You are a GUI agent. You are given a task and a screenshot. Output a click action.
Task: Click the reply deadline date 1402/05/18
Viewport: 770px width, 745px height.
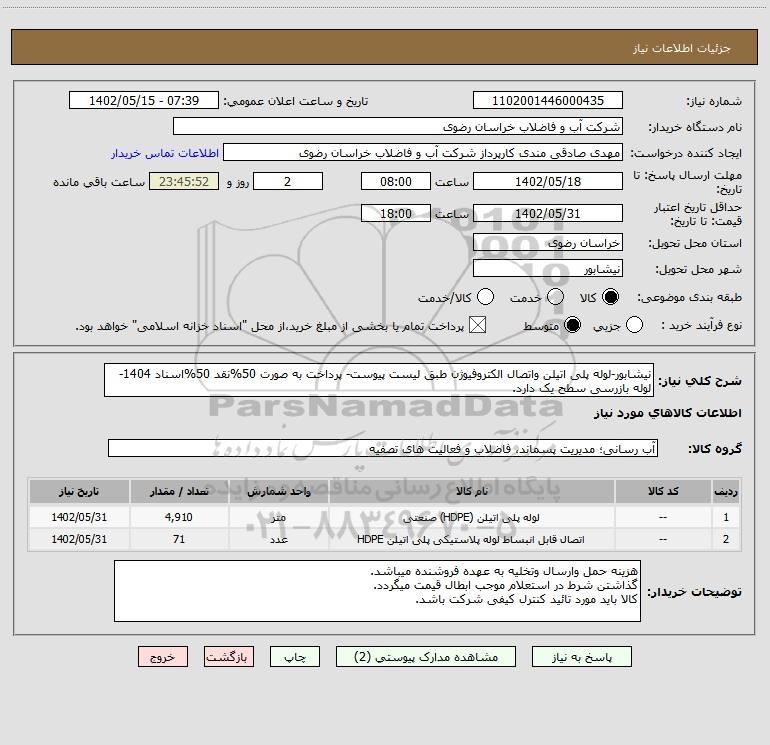click(548, 181)
